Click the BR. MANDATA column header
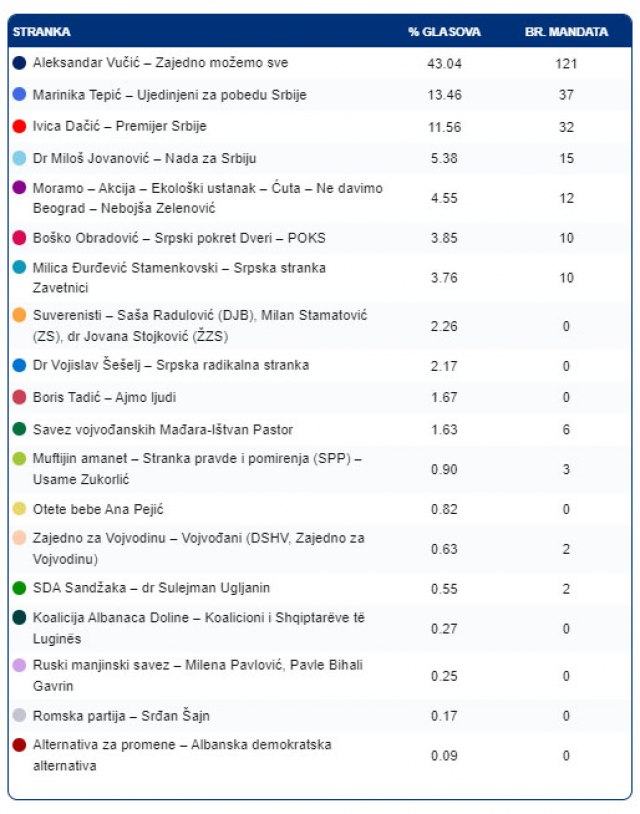 tap(566, 32)
